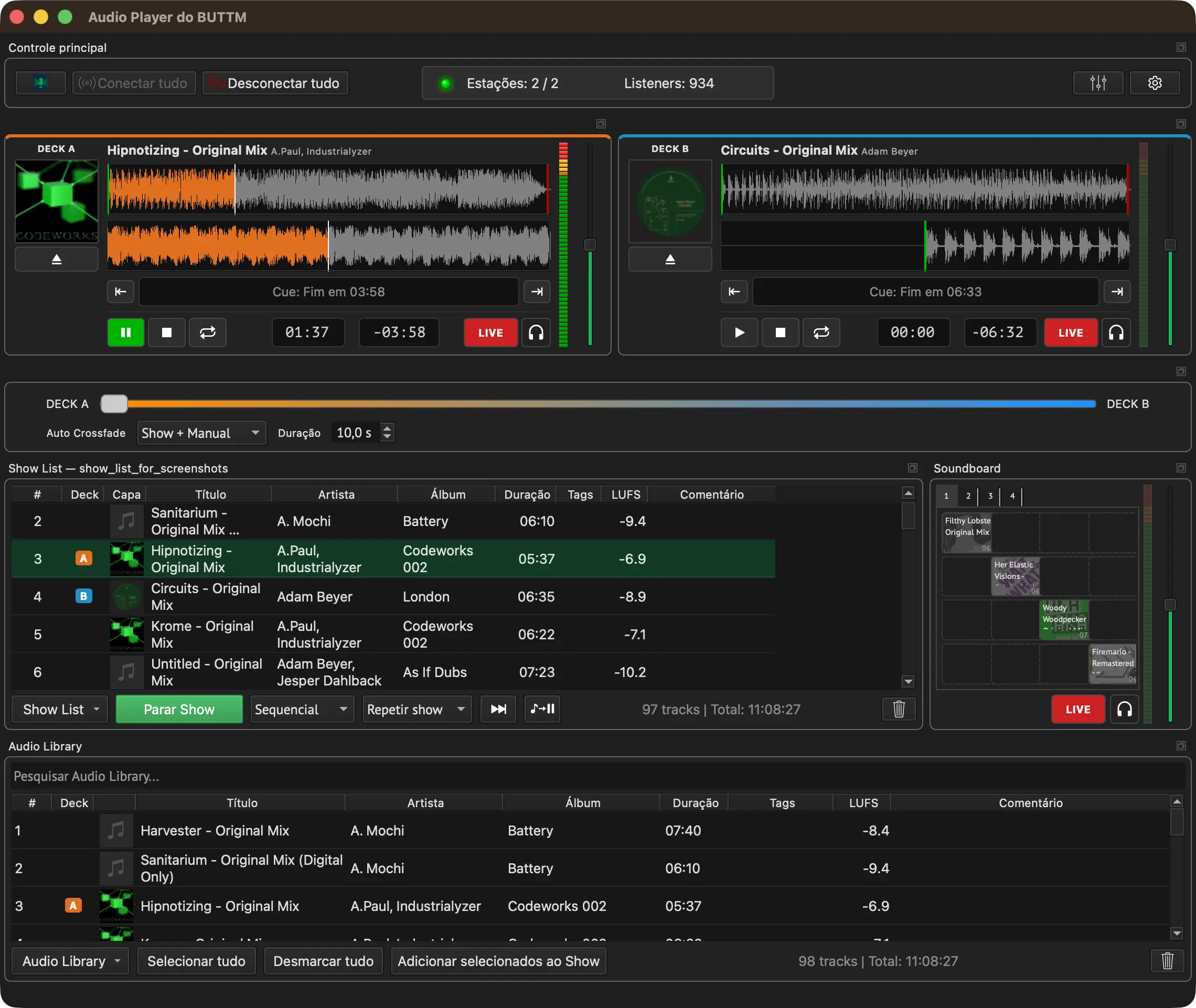Pause playback on Deck A
The image size is (1196, 1008).
[126, 333]
